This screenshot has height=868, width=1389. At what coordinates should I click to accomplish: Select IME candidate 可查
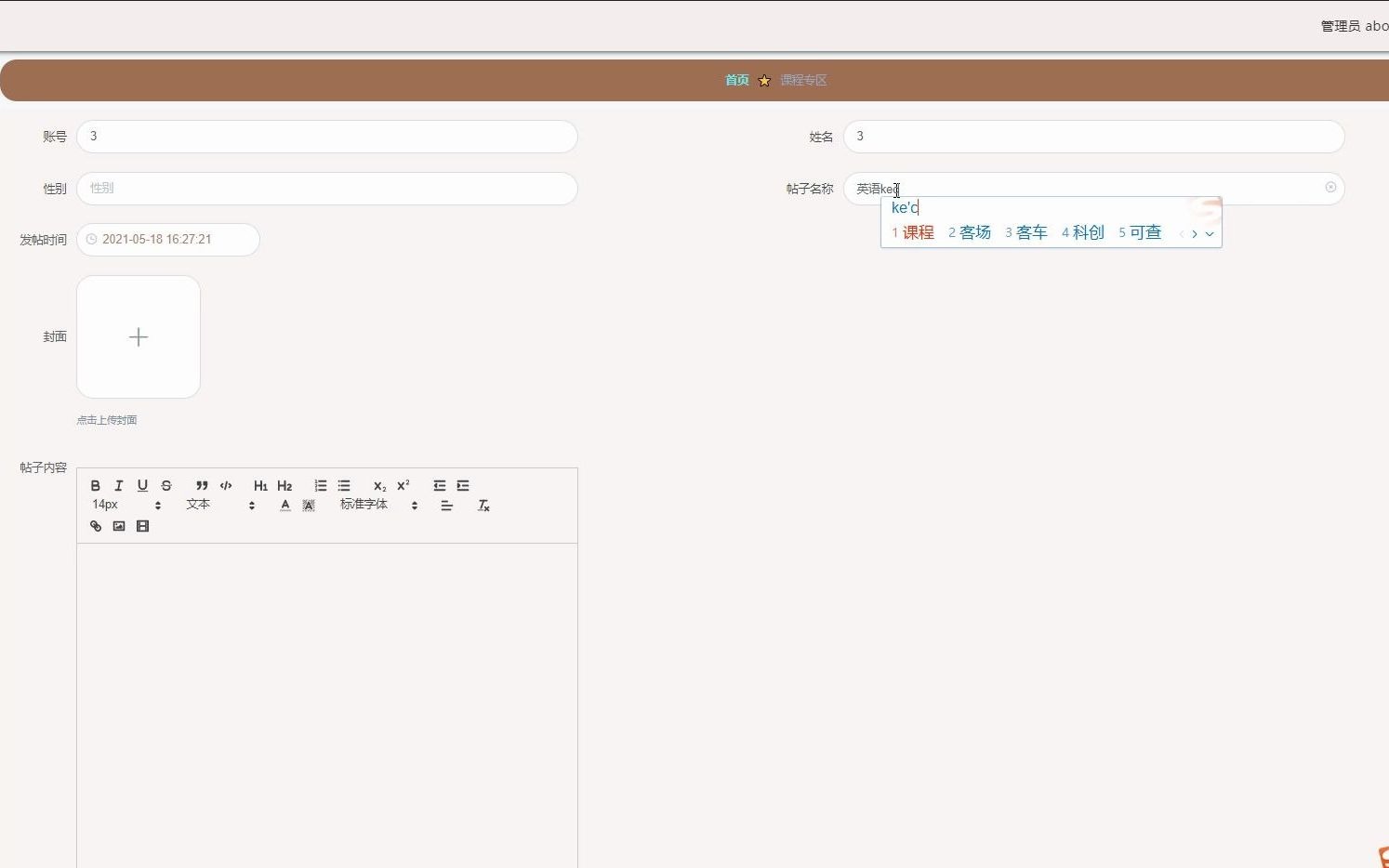pos(1140,232)
